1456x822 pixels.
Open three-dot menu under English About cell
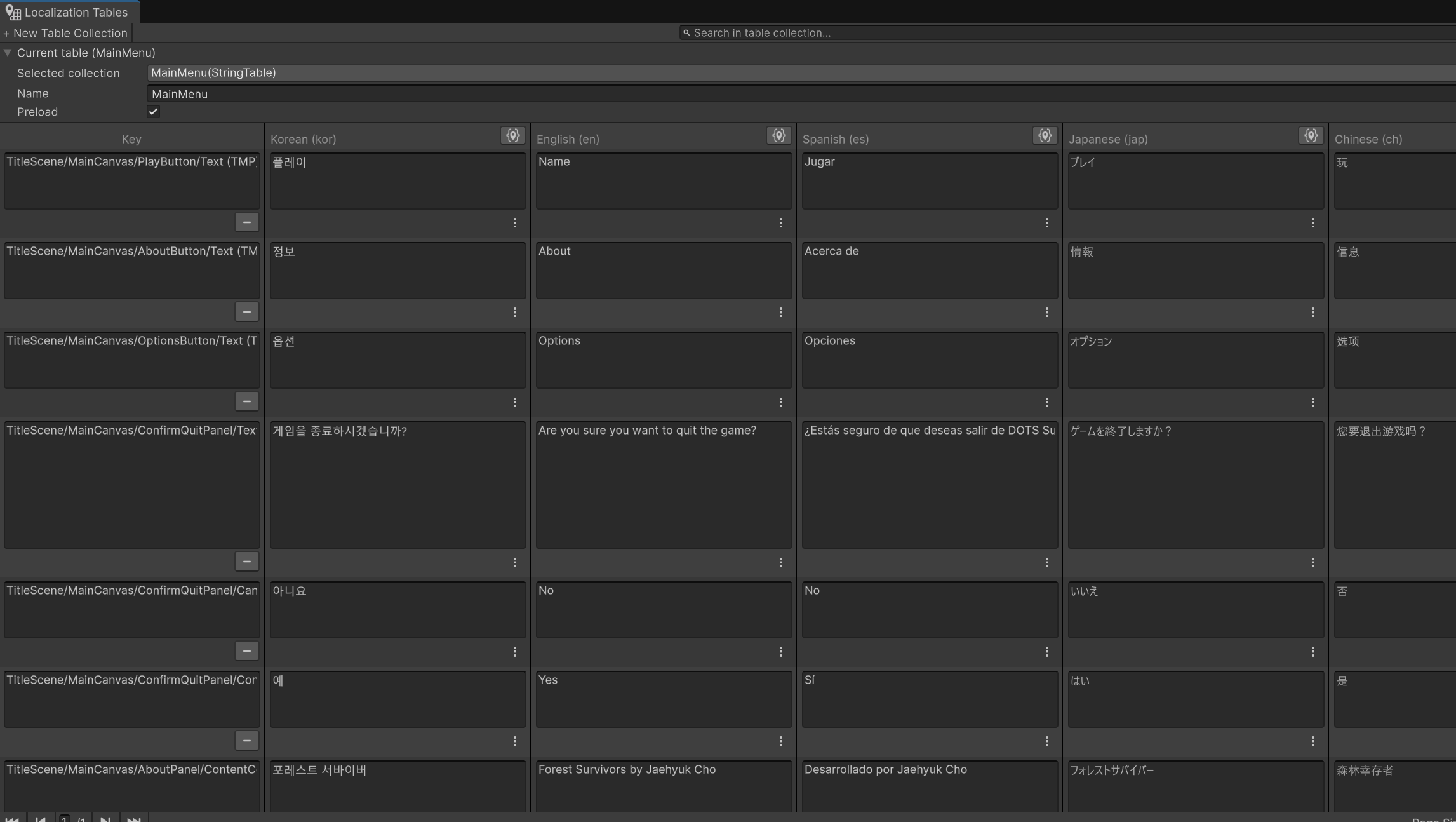click(x=781, y=313)
